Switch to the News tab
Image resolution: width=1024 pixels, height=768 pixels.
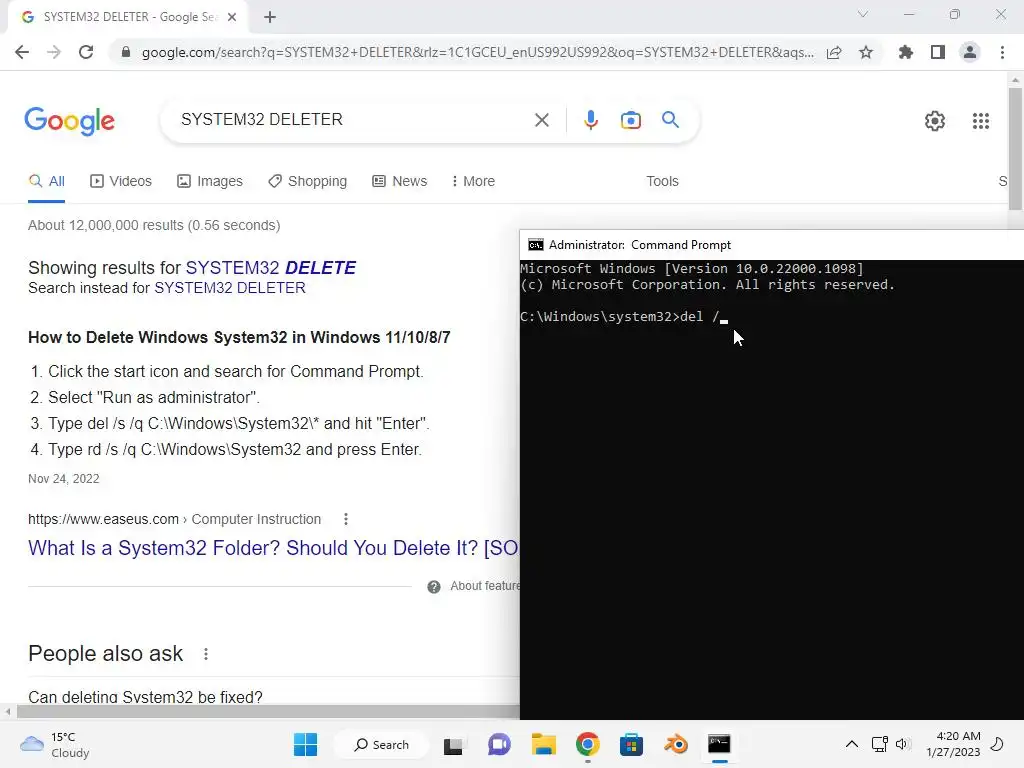tap(399, 181)
